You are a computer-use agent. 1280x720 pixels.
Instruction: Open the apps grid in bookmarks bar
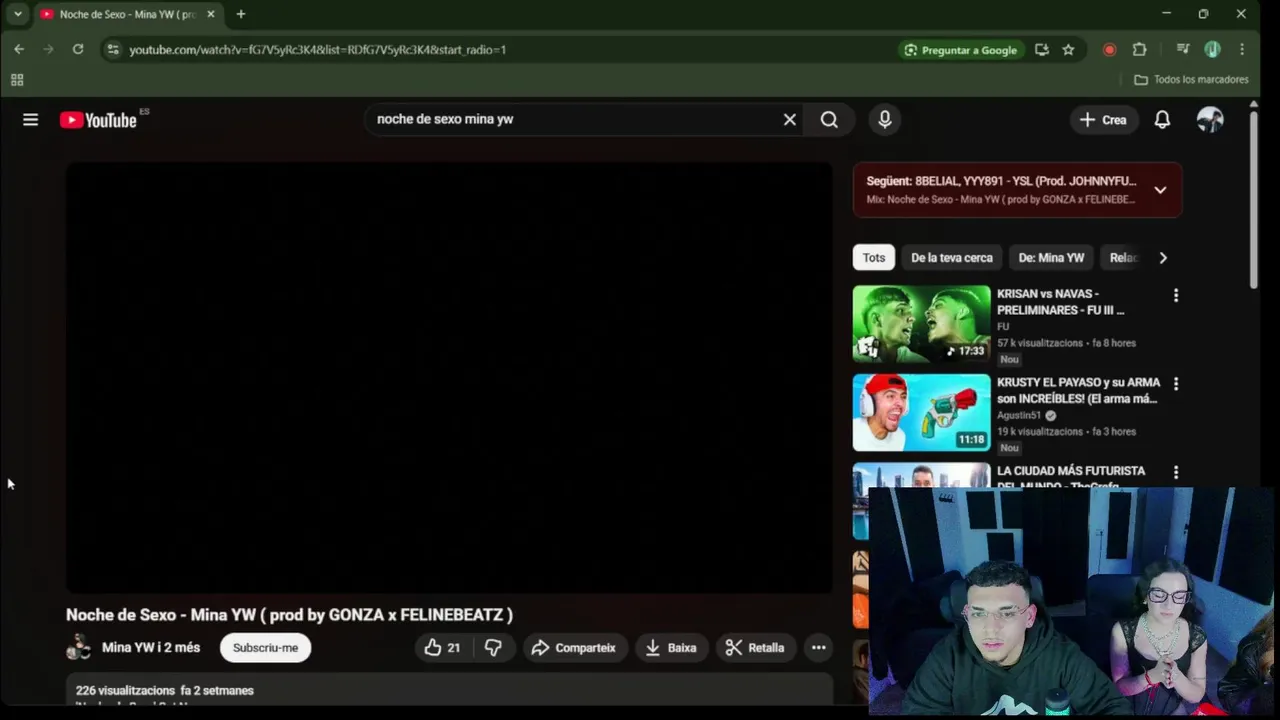click(x=17, y=80)
